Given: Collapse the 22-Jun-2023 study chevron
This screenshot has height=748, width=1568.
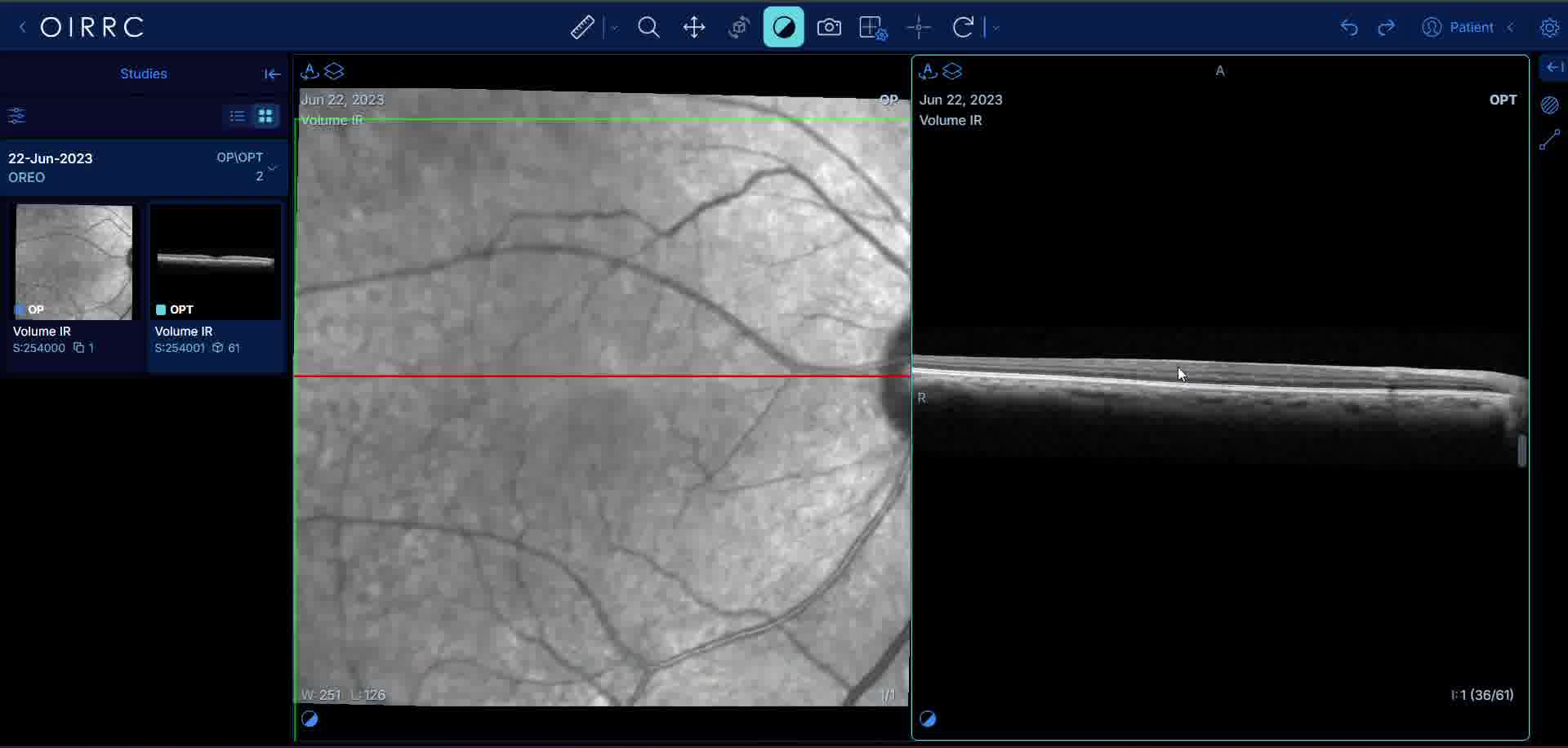Looking at the screenshot, I should (x=273, y=167).
